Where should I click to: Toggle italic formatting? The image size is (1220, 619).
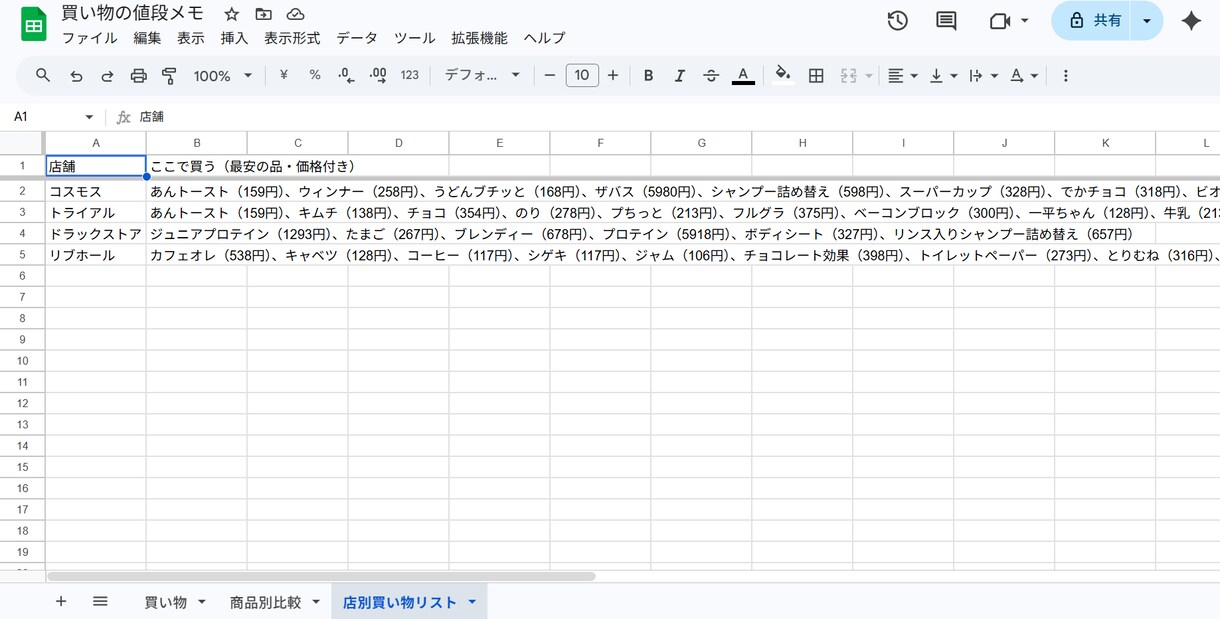coord(680,75)
